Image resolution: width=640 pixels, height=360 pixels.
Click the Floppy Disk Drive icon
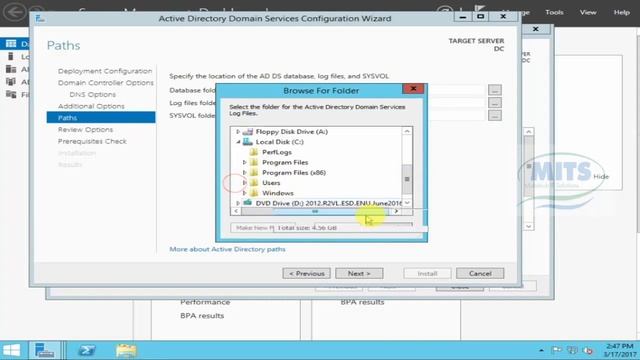[x=248, y=131]
